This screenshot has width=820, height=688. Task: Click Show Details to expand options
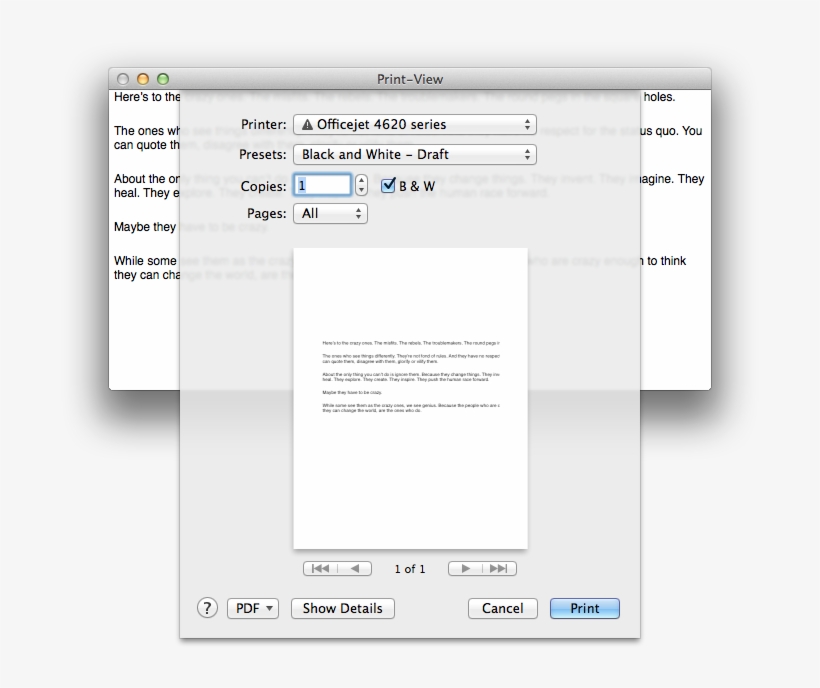[x=342, y=608]
